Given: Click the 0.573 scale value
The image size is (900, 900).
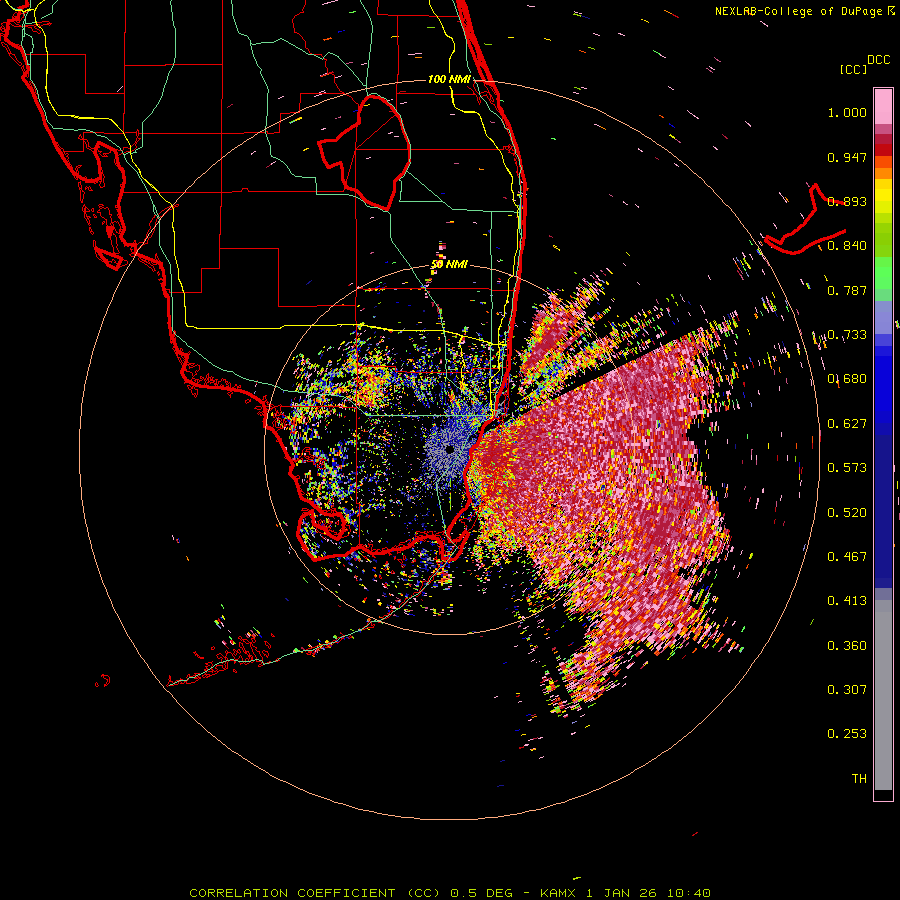Looking at the screenshot, I should [847, 468].
